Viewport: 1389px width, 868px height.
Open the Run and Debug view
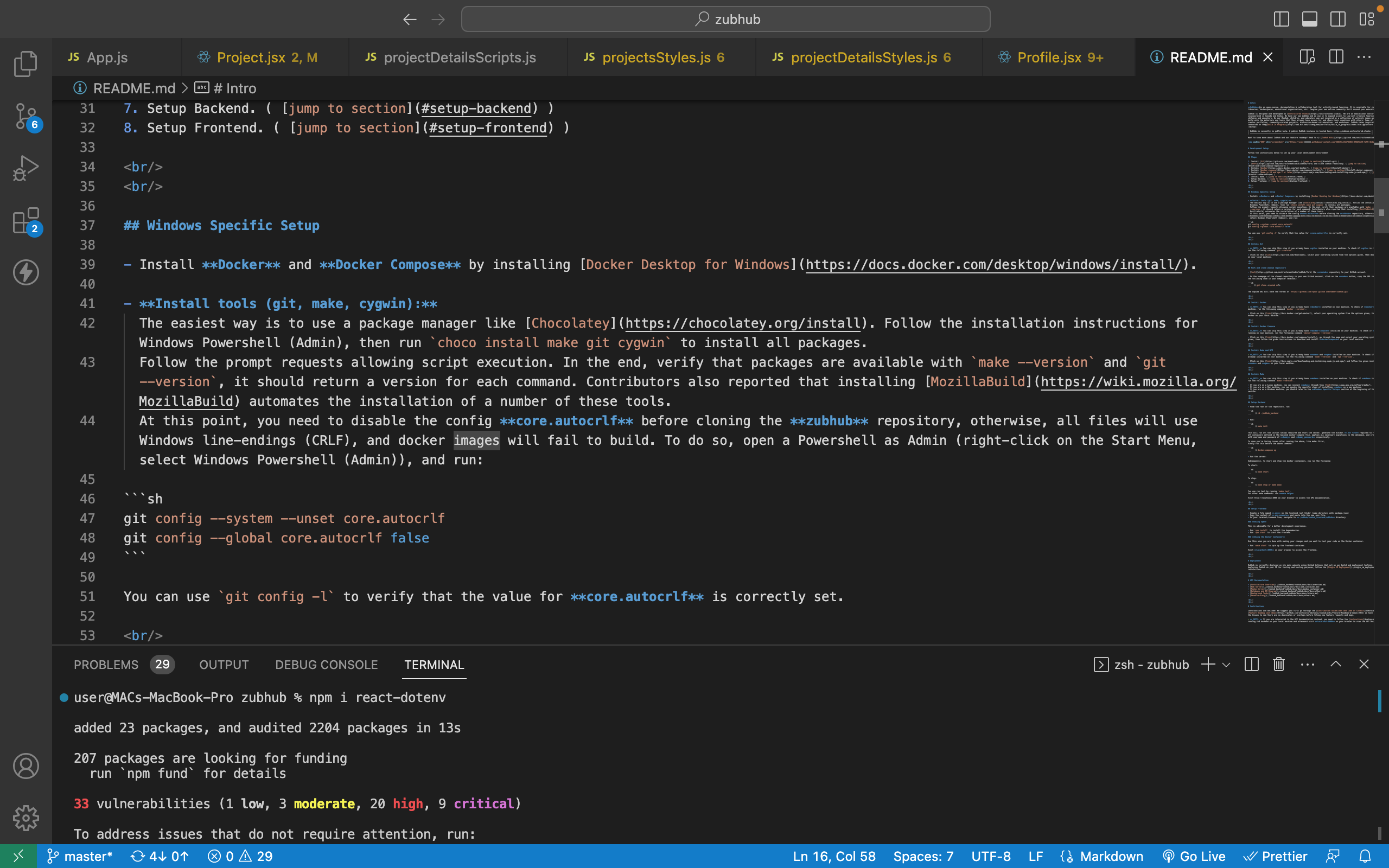(26, 168)
